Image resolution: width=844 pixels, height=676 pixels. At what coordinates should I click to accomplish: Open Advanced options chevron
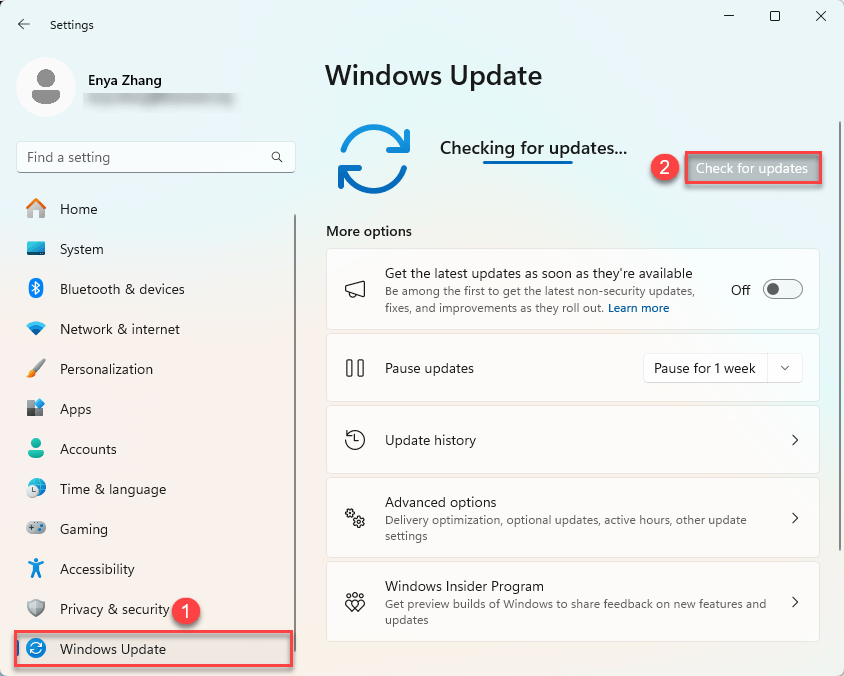(795, 518)
